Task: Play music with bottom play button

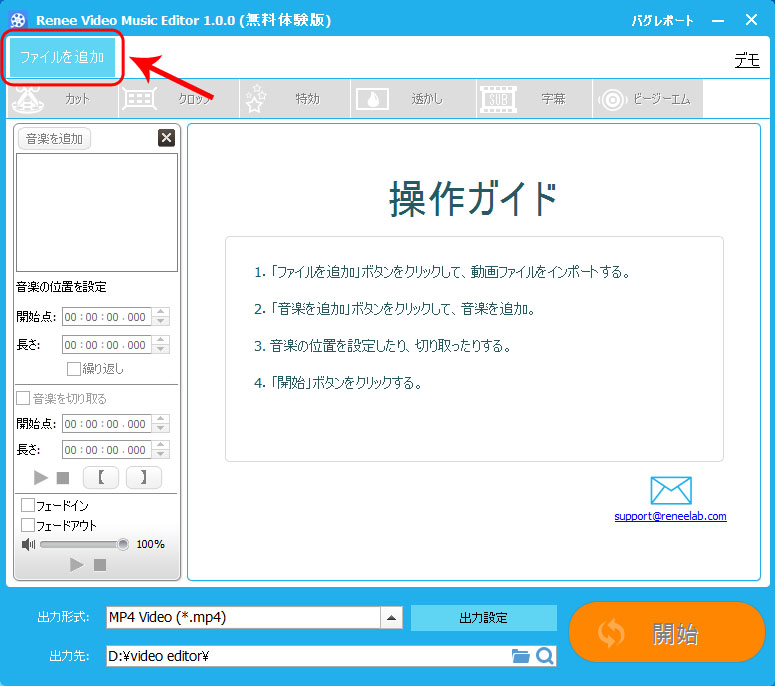Action: coord(76,564)
